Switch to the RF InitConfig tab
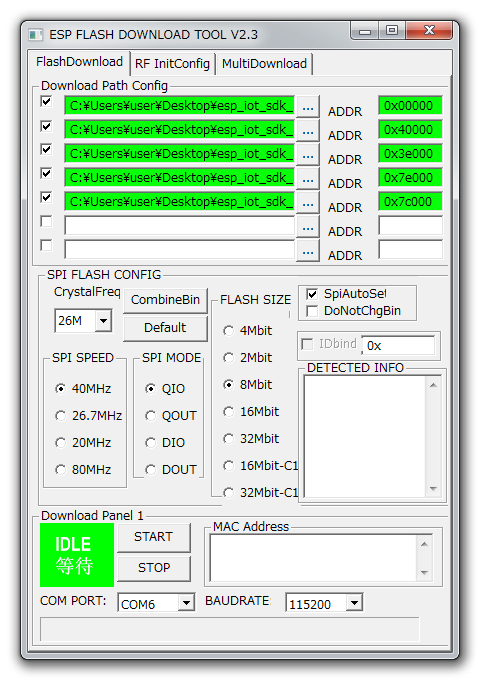 click(172, 64)
